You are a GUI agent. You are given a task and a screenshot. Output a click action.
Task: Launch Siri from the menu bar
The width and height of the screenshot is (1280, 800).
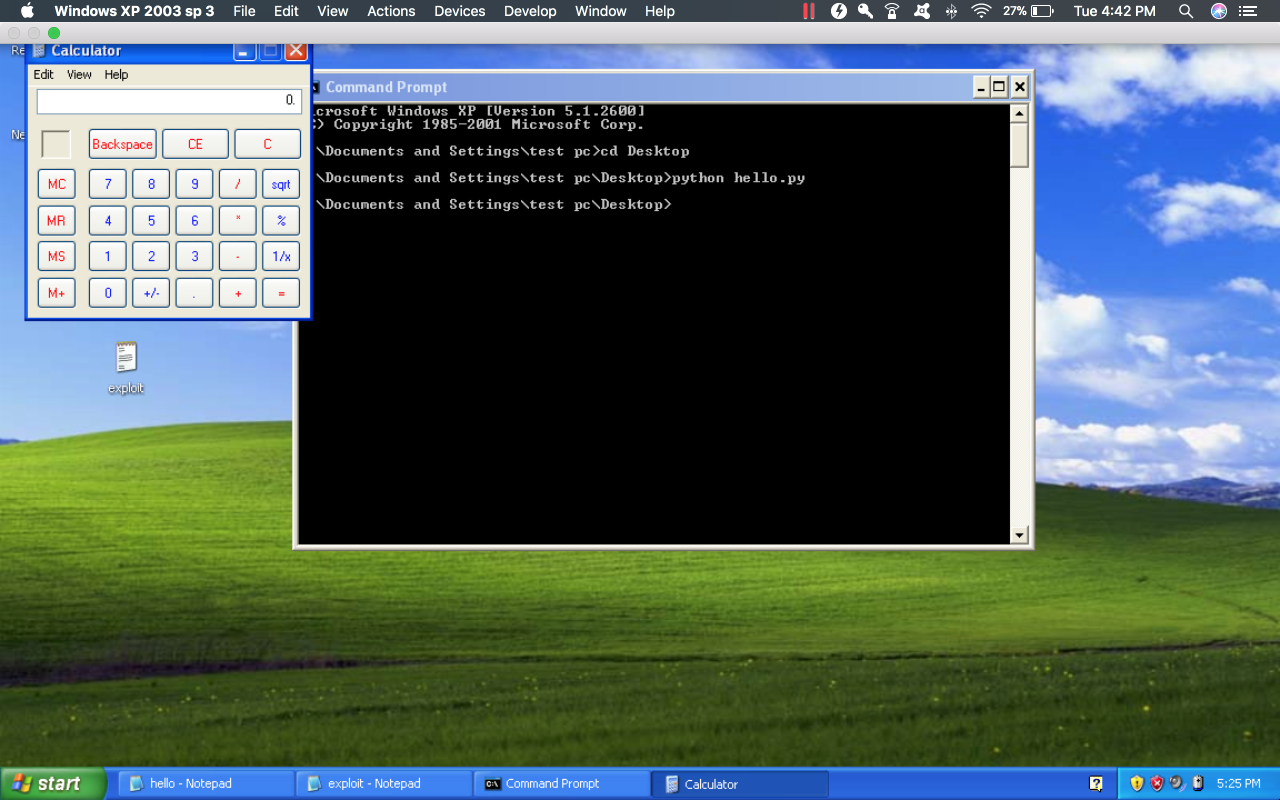click(x=1218, y=11)
